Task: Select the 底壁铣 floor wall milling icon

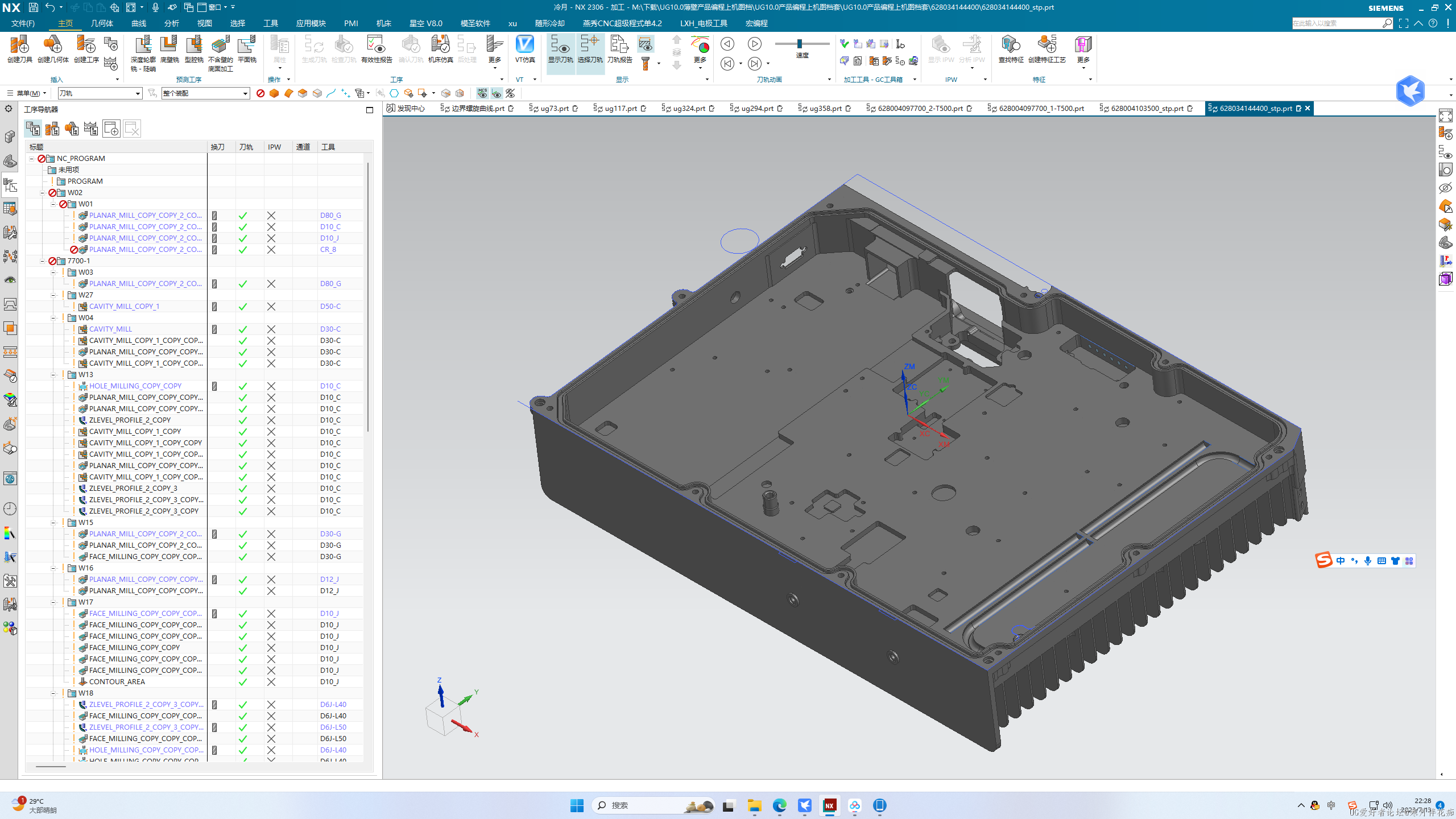Action: (x=169, y=49)
